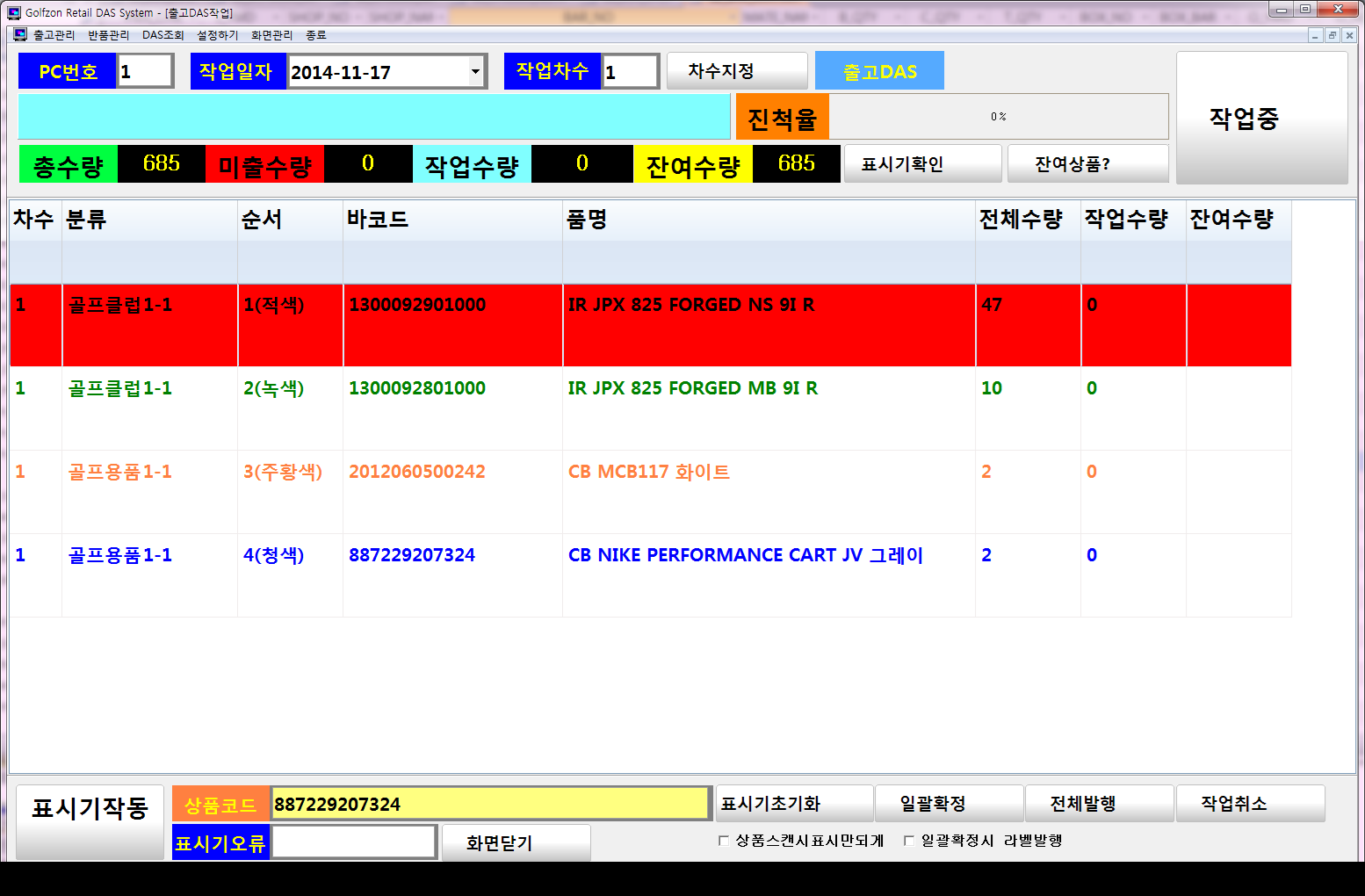Enable 상품스캔시 표시만되게 checkbox

click(724, 841)
